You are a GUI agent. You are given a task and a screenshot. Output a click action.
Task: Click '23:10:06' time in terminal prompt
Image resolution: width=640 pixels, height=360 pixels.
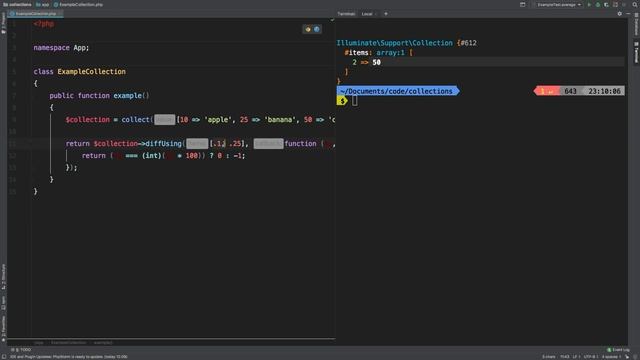(604, 91)
